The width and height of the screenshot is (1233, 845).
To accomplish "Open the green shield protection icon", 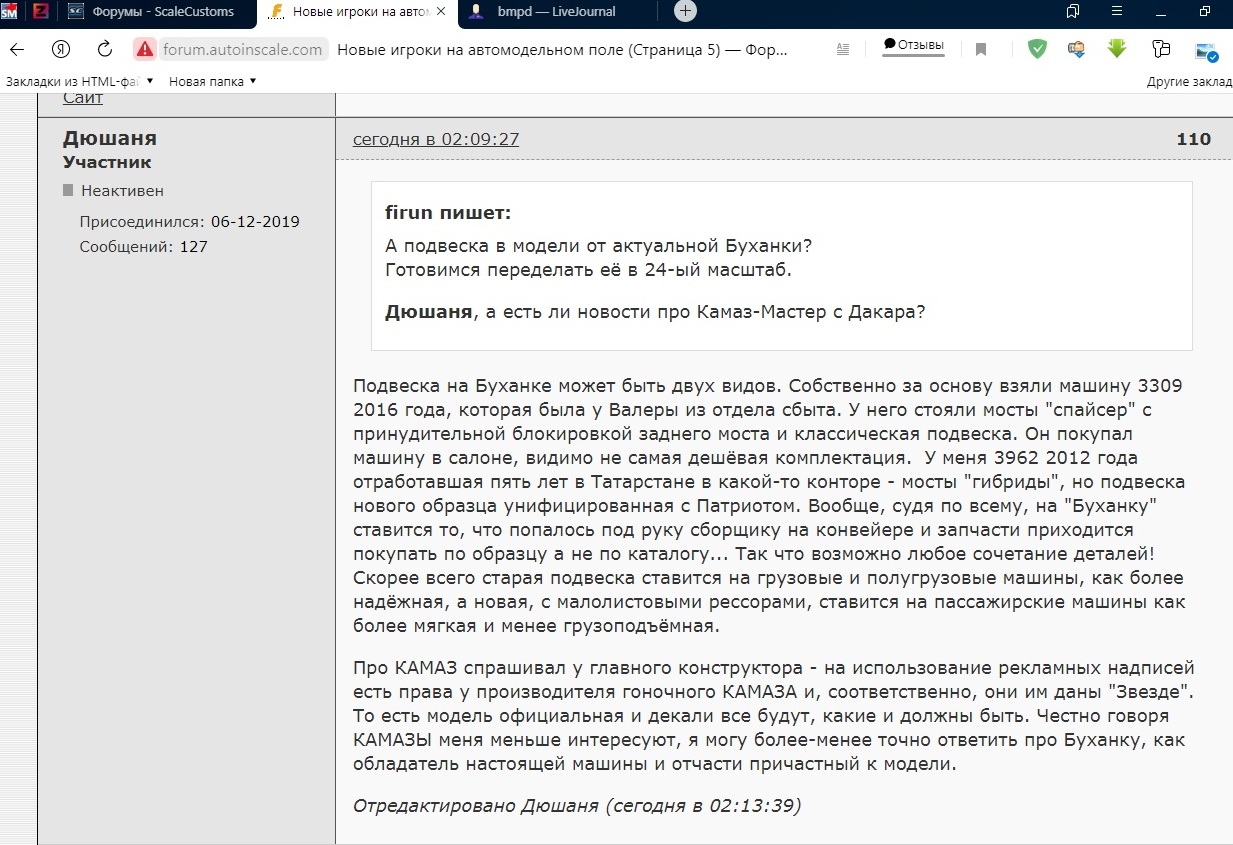I will click(x=1037, y=49).
